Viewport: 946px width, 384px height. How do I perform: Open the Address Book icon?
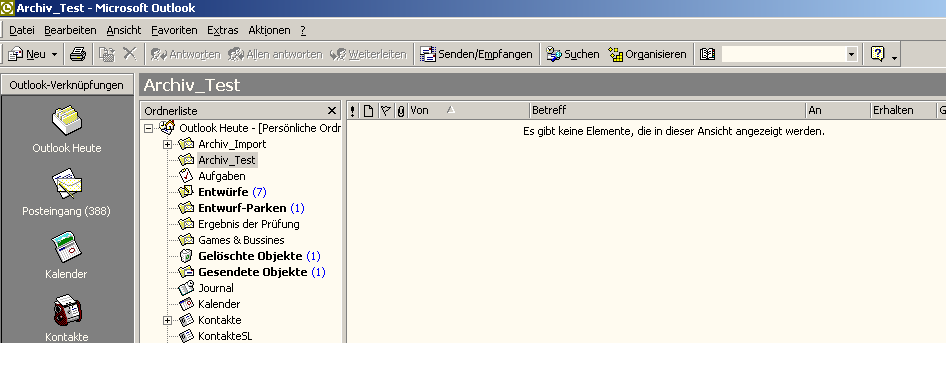click(x=707, y=54)
